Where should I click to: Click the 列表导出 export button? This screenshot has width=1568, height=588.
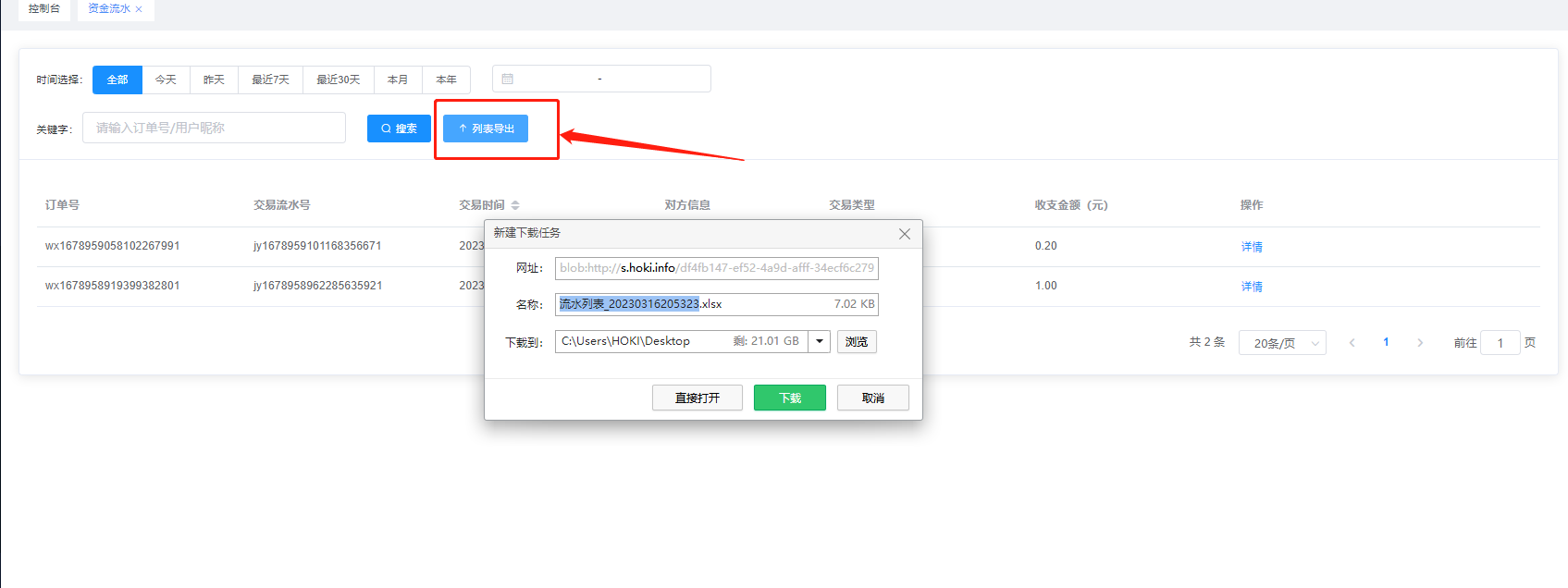pyautogui.click(x=486, y=129)
